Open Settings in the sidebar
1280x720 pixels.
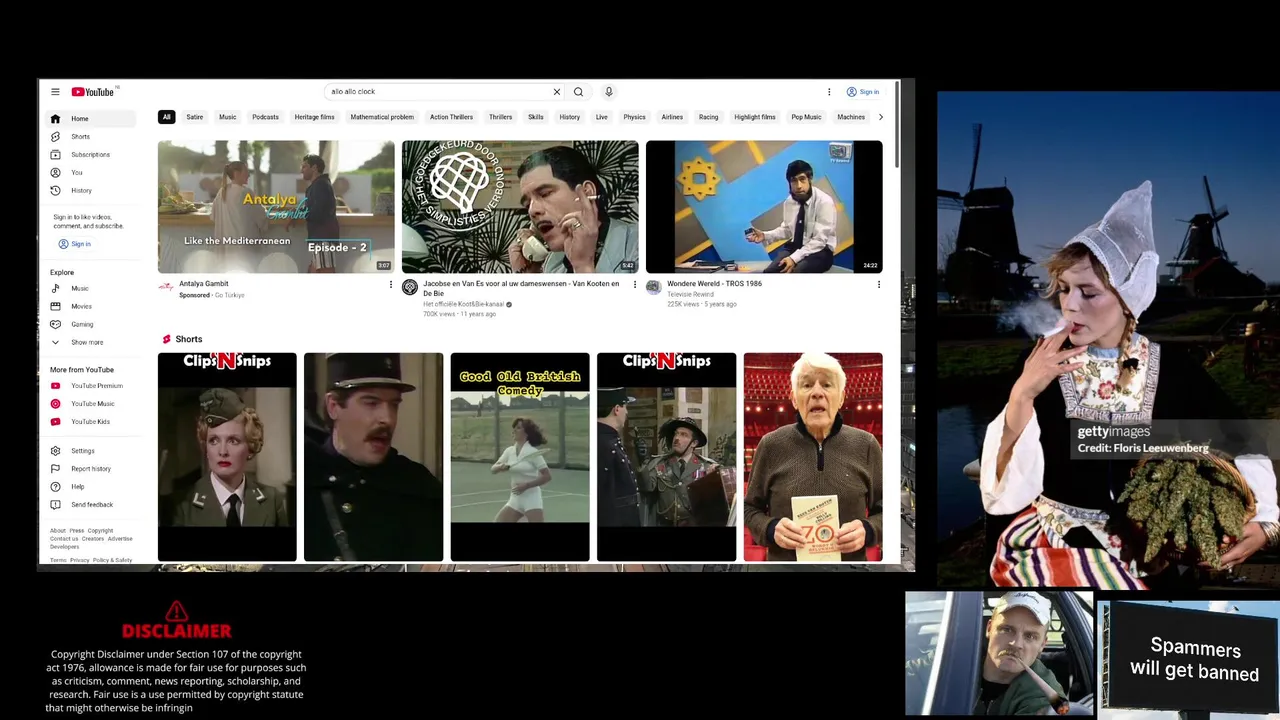coord(92,451)
